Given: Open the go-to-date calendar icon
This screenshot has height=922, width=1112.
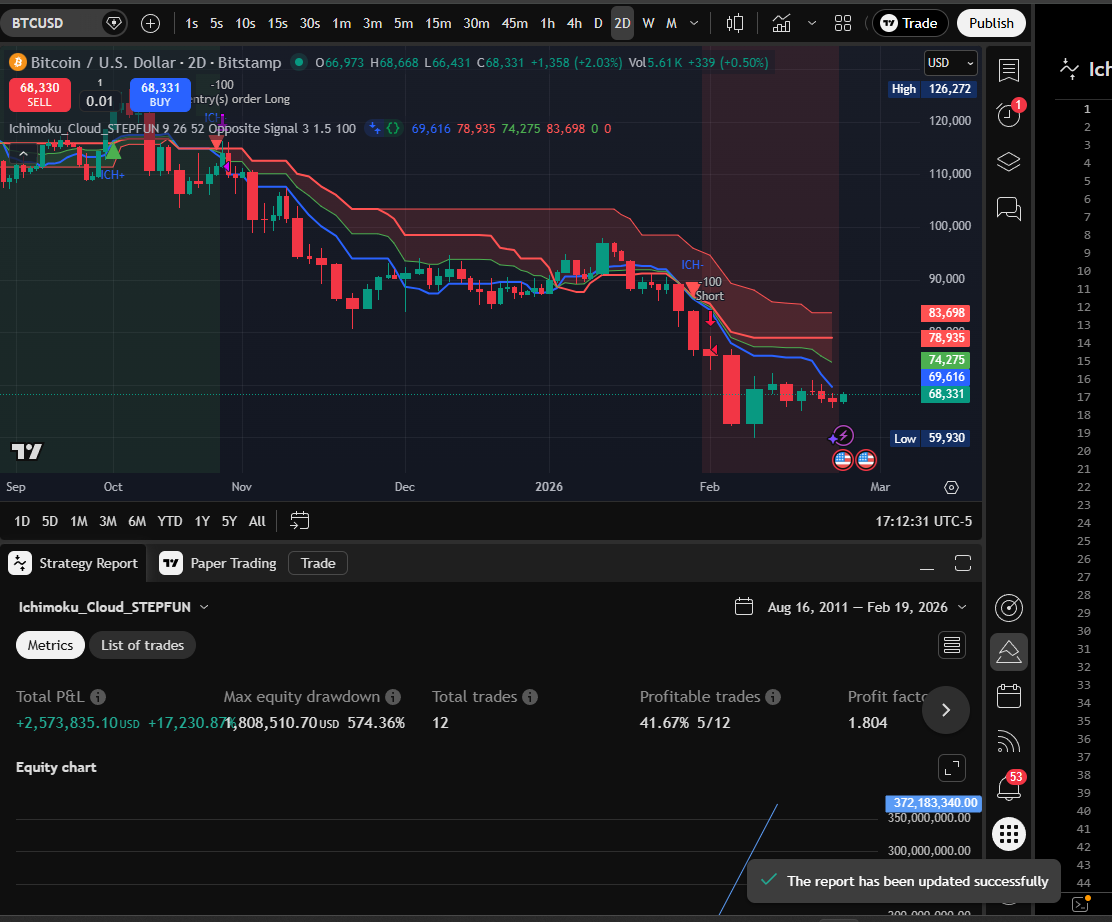Looking at the screenshot, I should [x=299, y=520].
